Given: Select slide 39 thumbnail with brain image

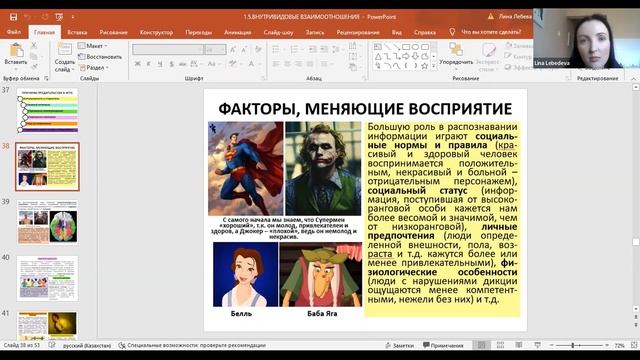Looking at the screenshot, I should 47,222.
